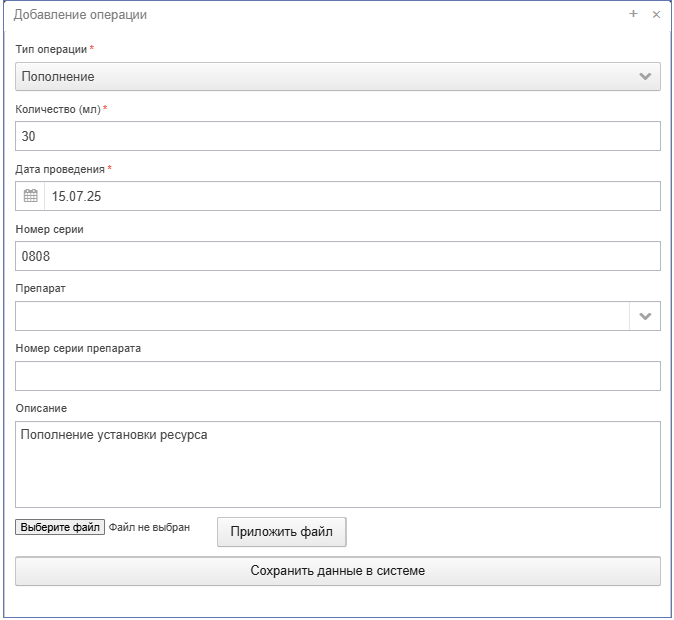Click the Дата проведения label
This screenshot has width=674, height=620.
[60, 169]
